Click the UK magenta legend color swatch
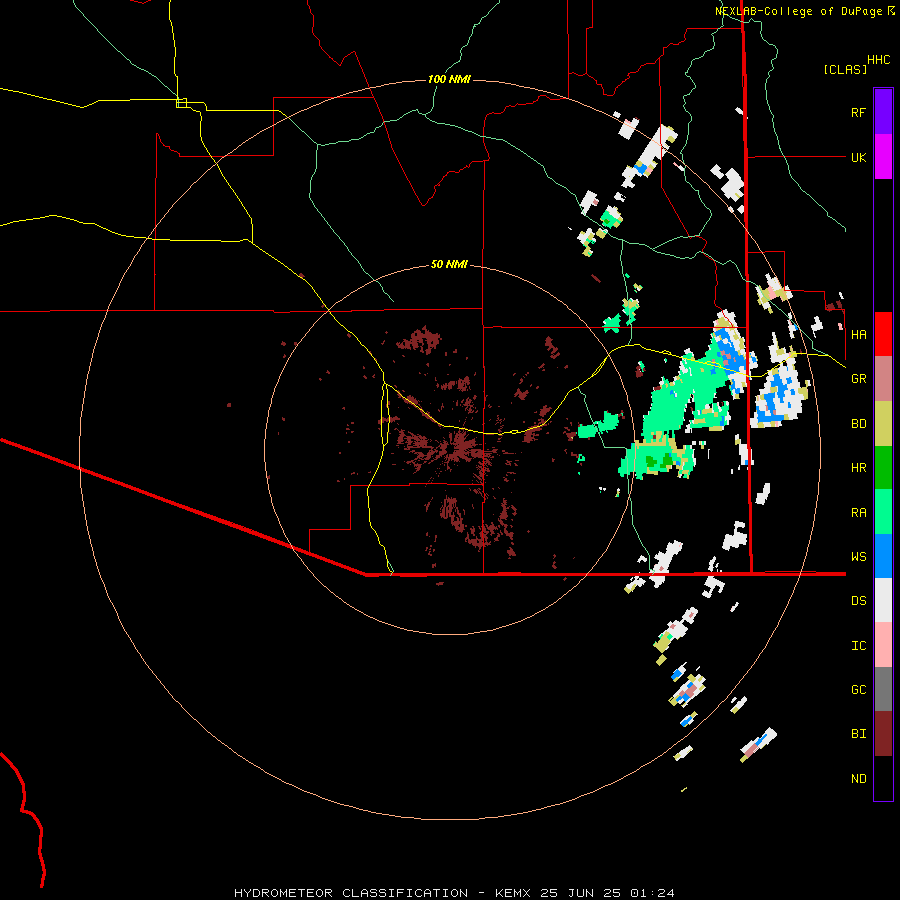The height and width of the screenshot is (900, 900). (883, 157)
